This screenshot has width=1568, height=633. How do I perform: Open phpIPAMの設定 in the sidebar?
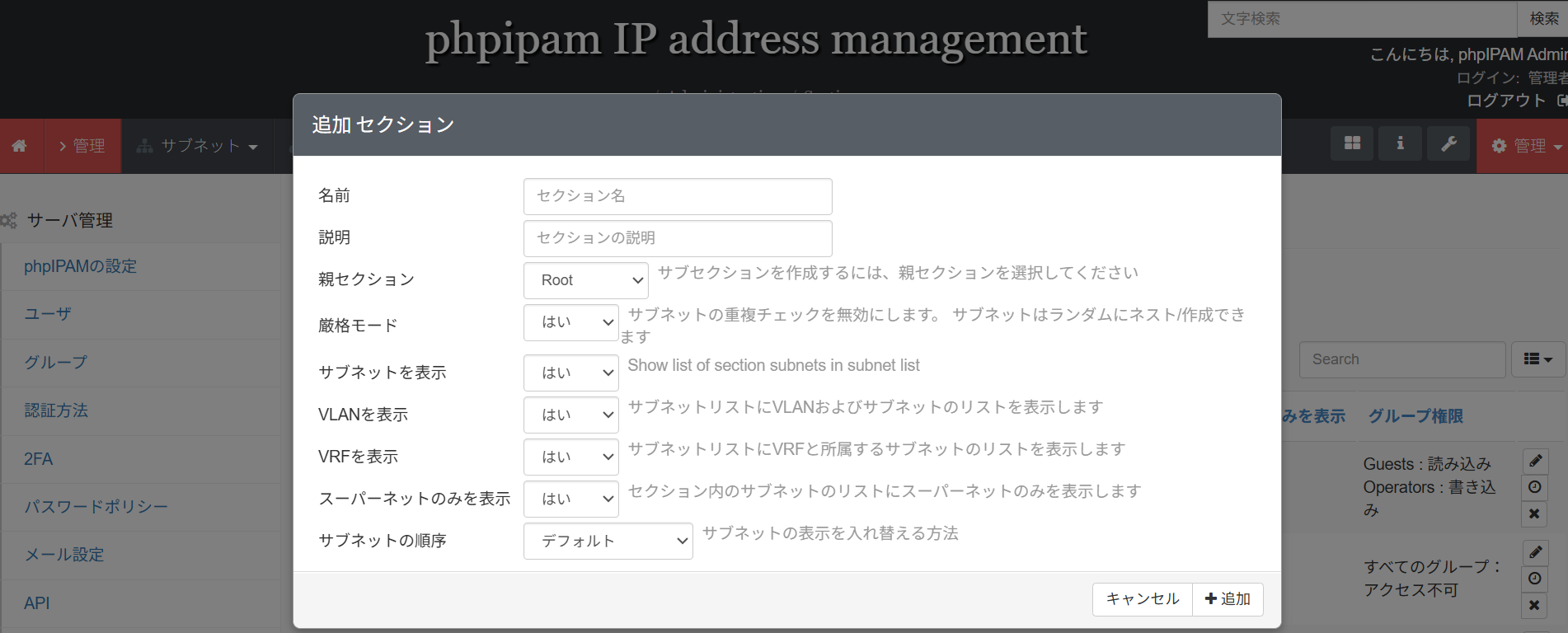click(x=80, y=266)
